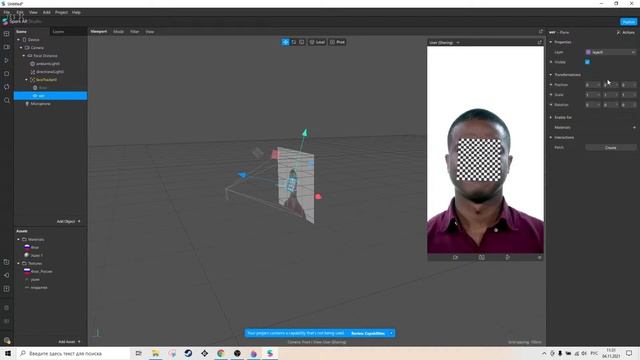Screen dimensions: 640x360
Task: Click the yellow notification icon at sidebar bottom
Action: point(7,340)
